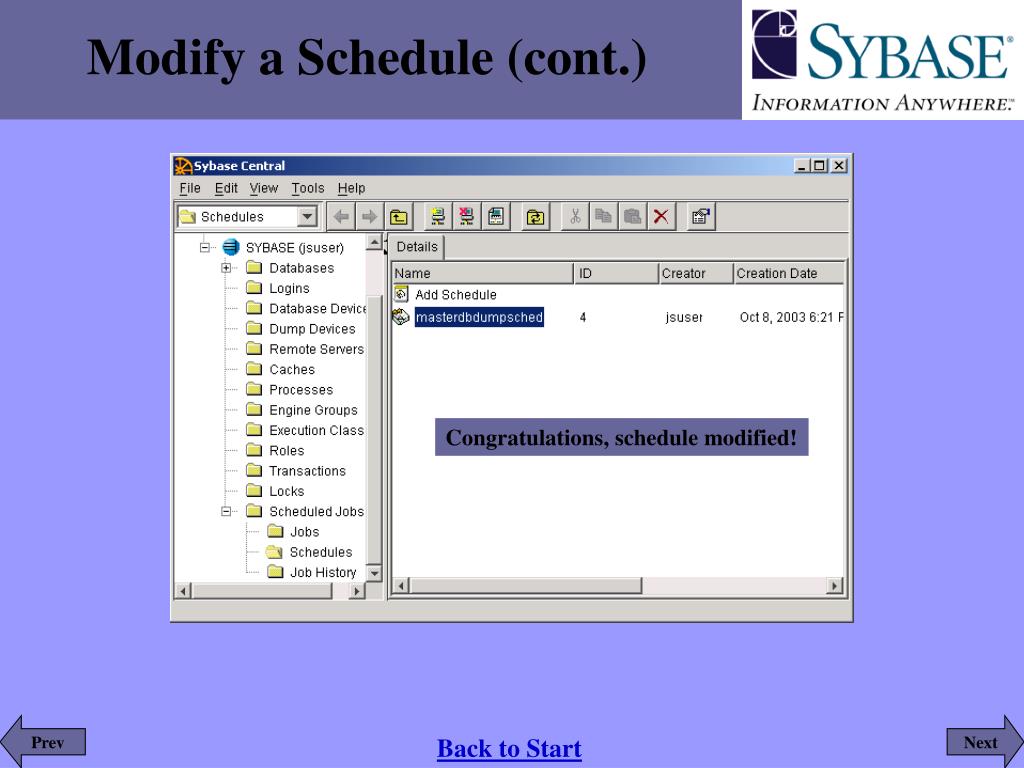Select the masterdbdumpsched schedule row
Screen dimensions: 1024x768
pyautogui.click(x=617, y=317)
